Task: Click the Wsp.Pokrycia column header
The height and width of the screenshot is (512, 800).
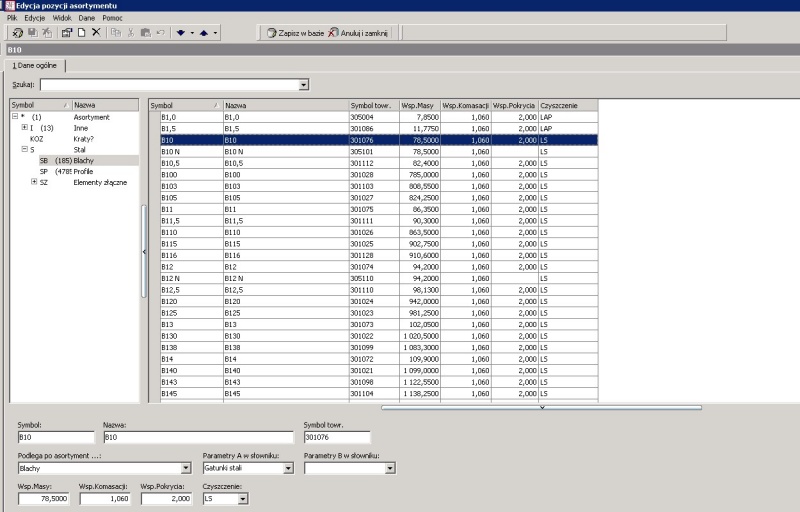Action: pos(514,106)
